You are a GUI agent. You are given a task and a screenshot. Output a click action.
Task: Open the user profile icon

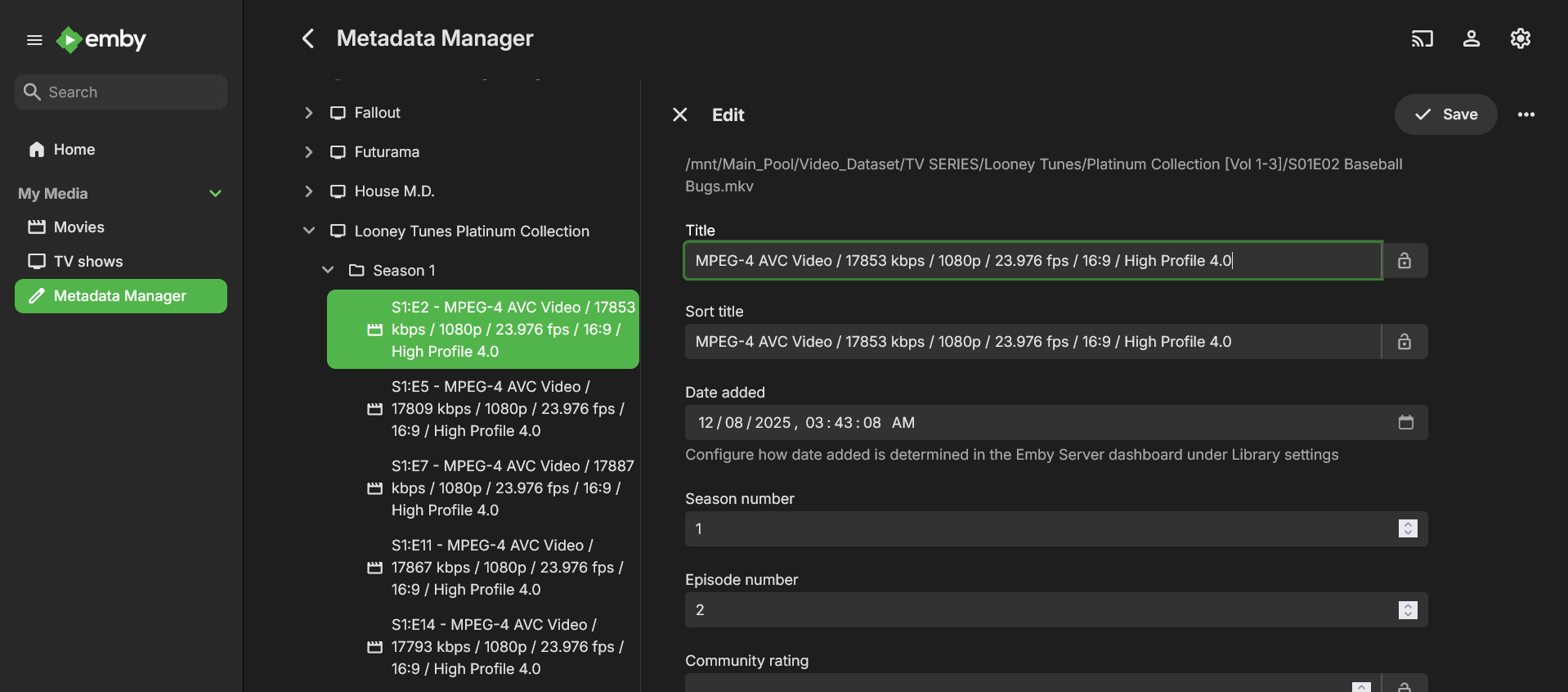1471,38
